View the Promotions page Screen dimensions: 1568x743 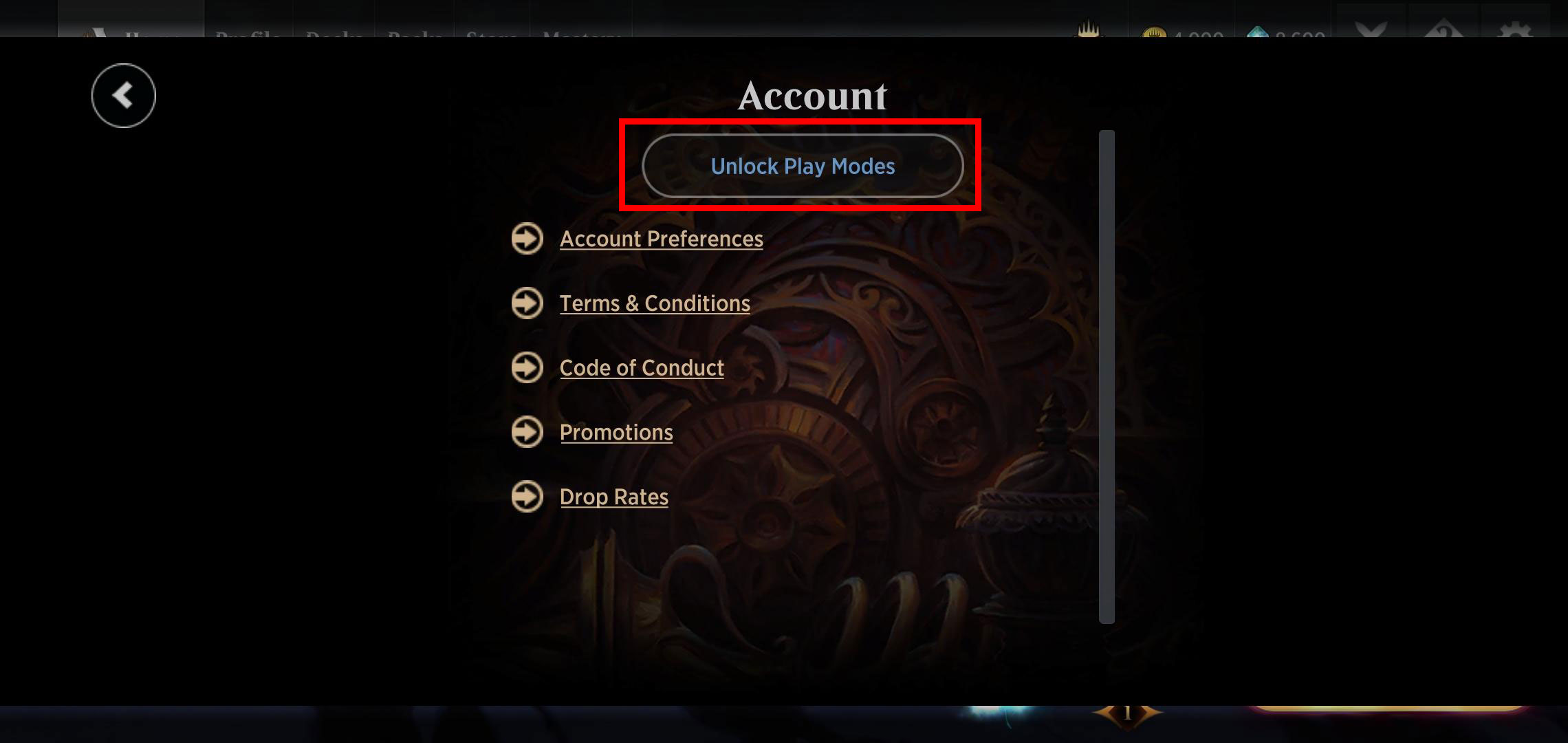pos(616,433)
